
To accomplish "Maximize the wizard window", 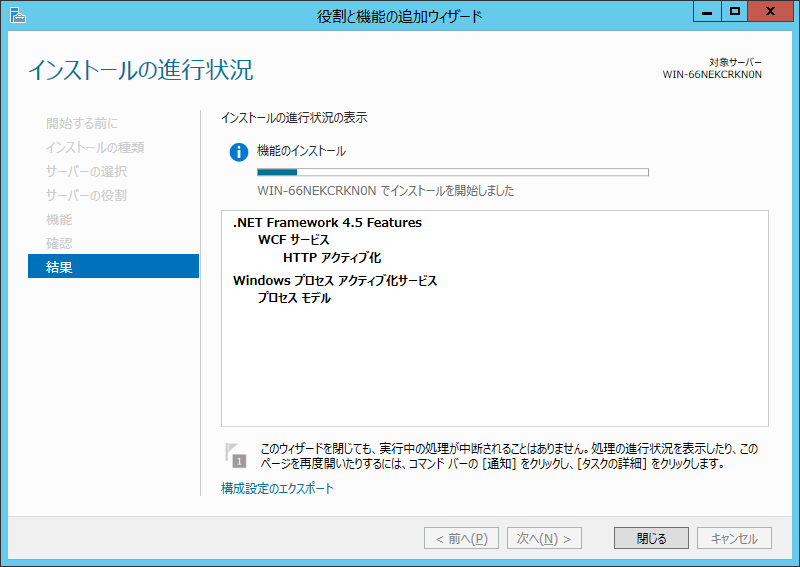I will [x=735, y=12].
